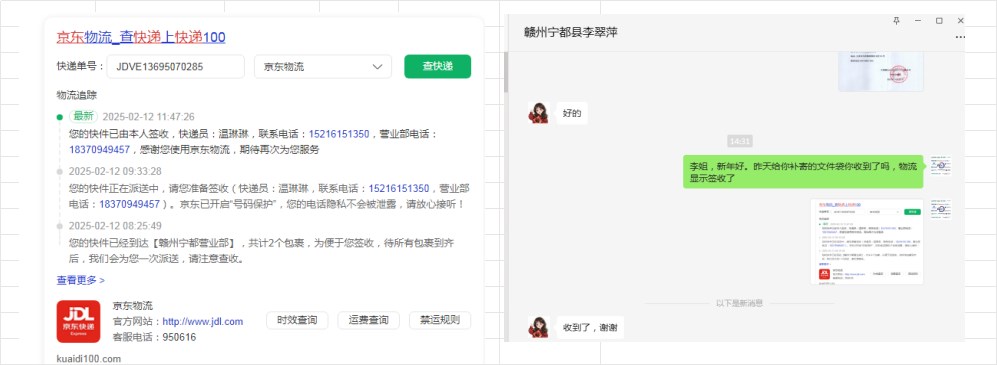Click the tracking number field JDVE13695070285
Viewport: 997px width, 365px height.
175,66
